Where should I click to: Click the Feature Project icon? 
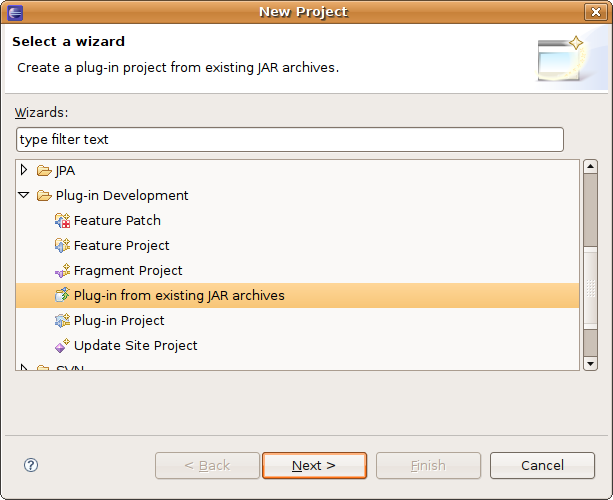62,246
